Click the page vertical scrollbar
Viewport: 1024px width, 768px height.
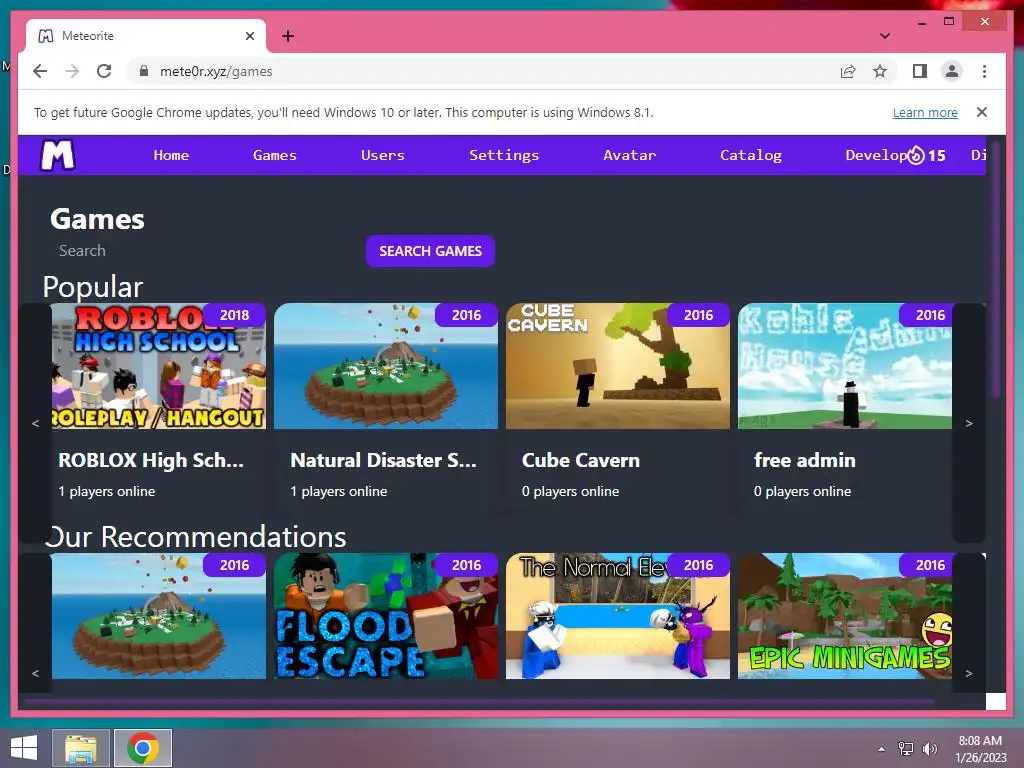tap(996, 270)
